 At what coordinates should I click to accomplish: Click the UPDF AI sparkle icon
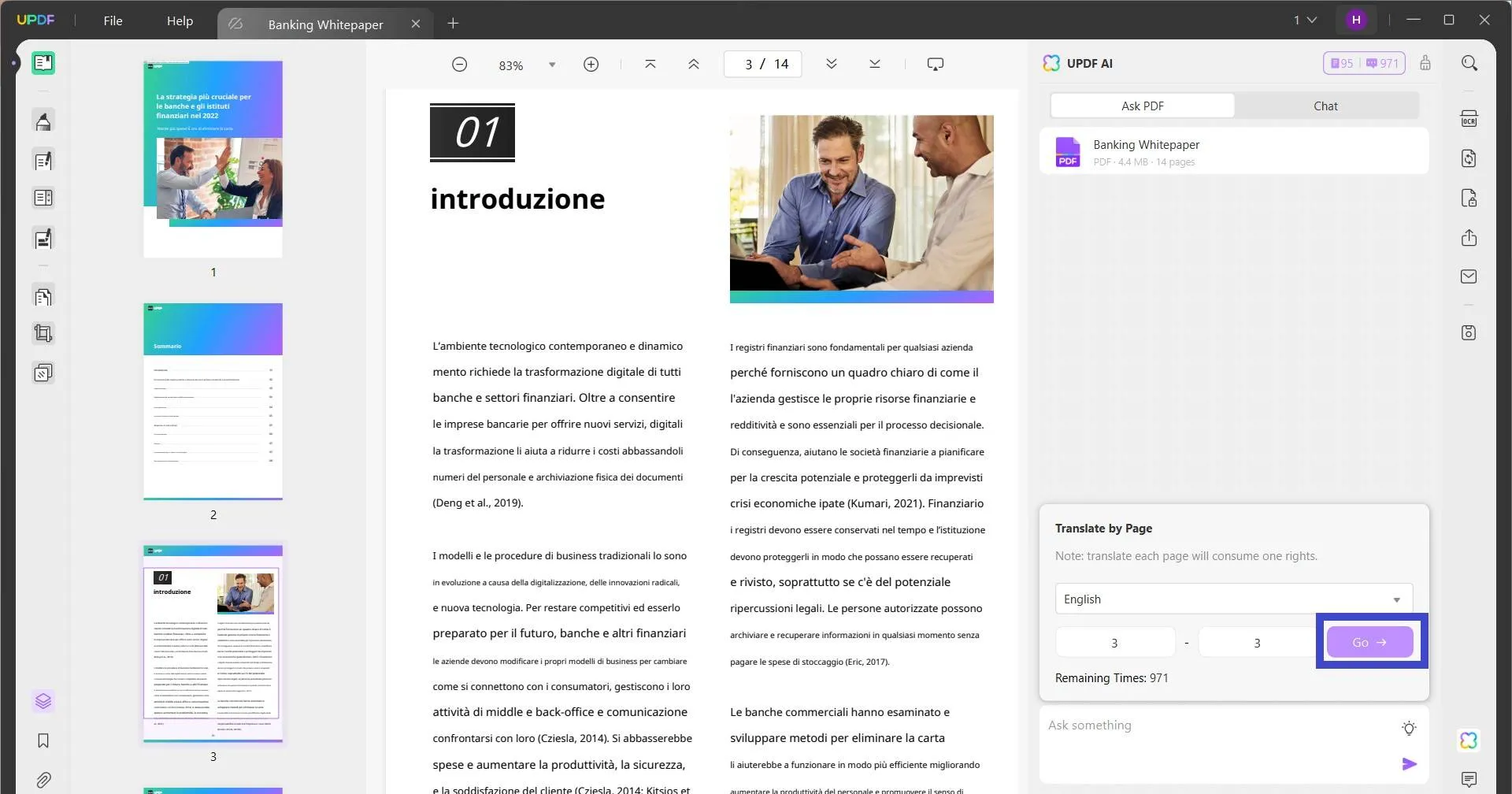[x=1469, y=739]
